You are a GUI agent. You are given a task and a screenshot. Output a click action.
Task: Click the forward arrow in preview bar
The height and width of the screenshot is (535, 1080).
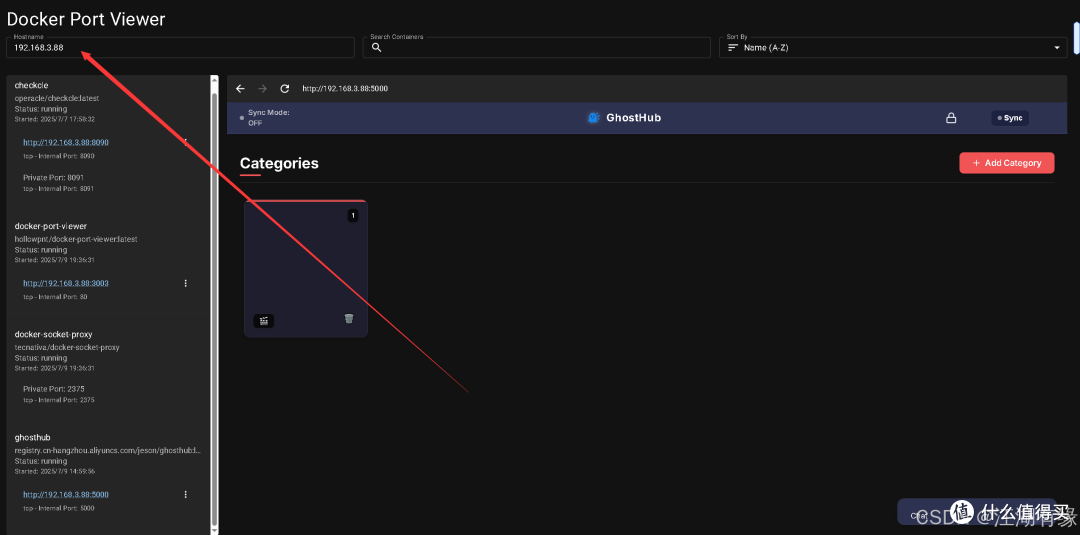262,89
